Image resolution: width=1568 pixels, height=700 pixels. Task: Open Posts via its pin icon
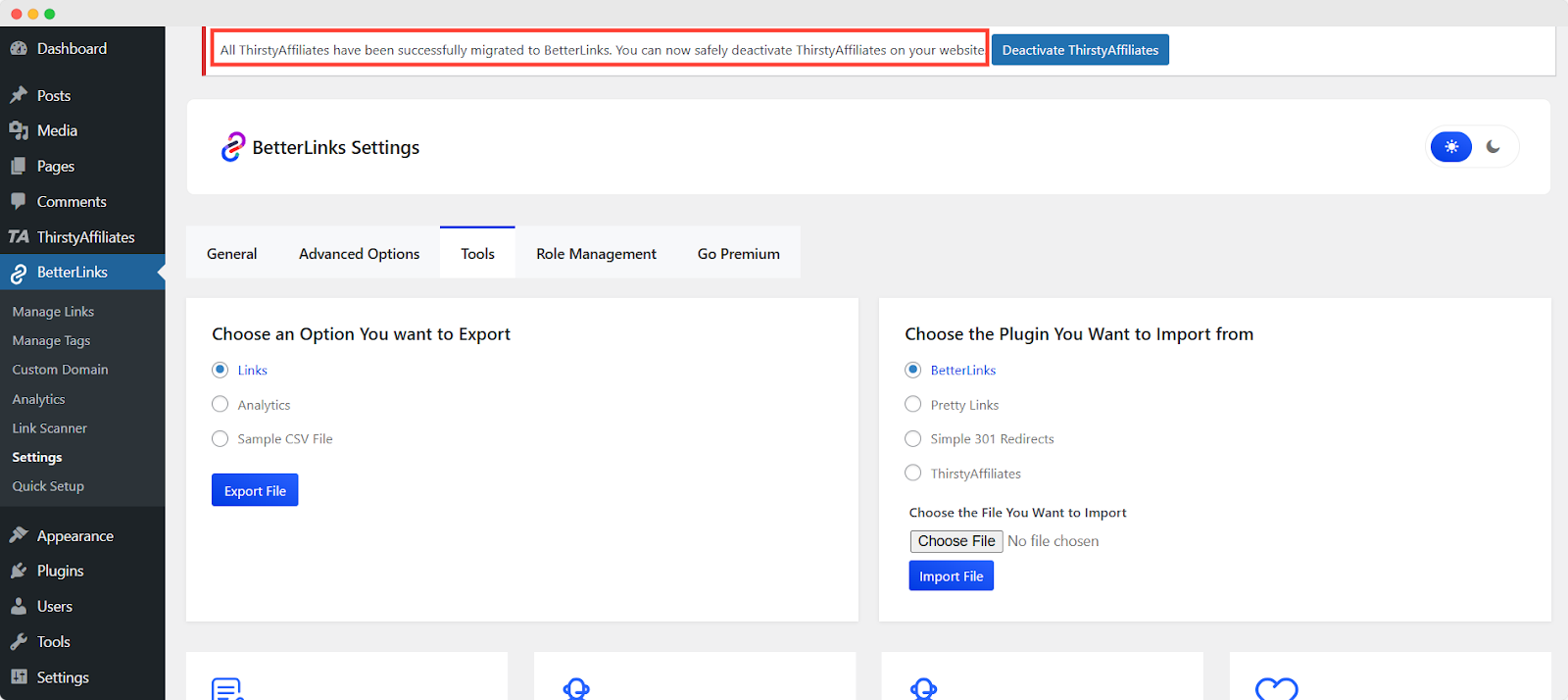(19, 95)
